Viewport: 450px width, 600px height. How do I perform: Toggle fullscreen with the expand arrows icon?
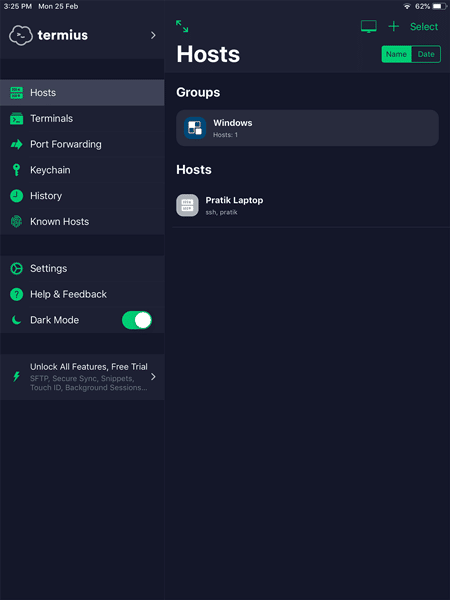(x=182, y=26)
